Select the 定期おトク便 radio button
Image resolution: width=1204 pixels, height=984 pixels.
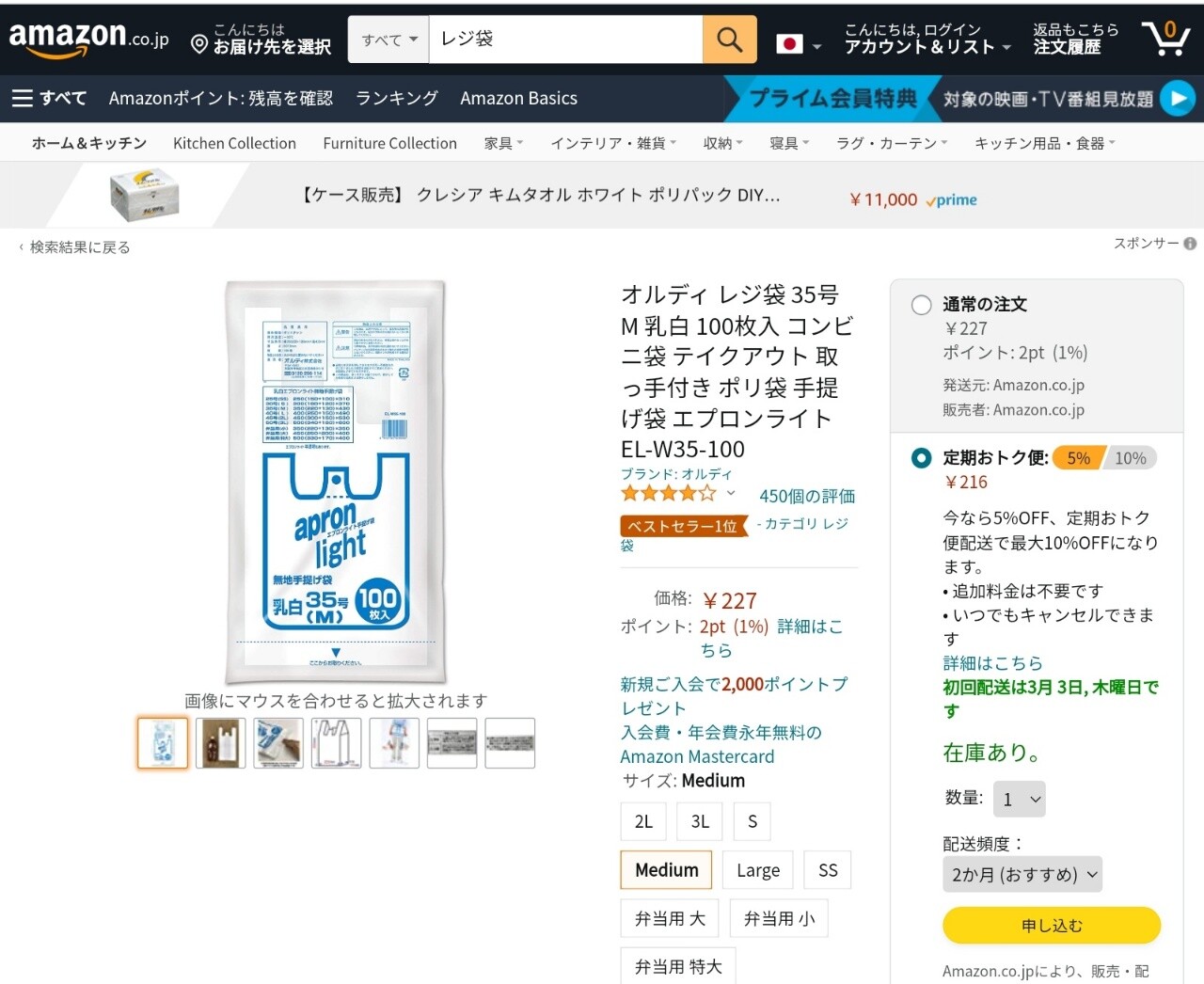pos(922,458)
